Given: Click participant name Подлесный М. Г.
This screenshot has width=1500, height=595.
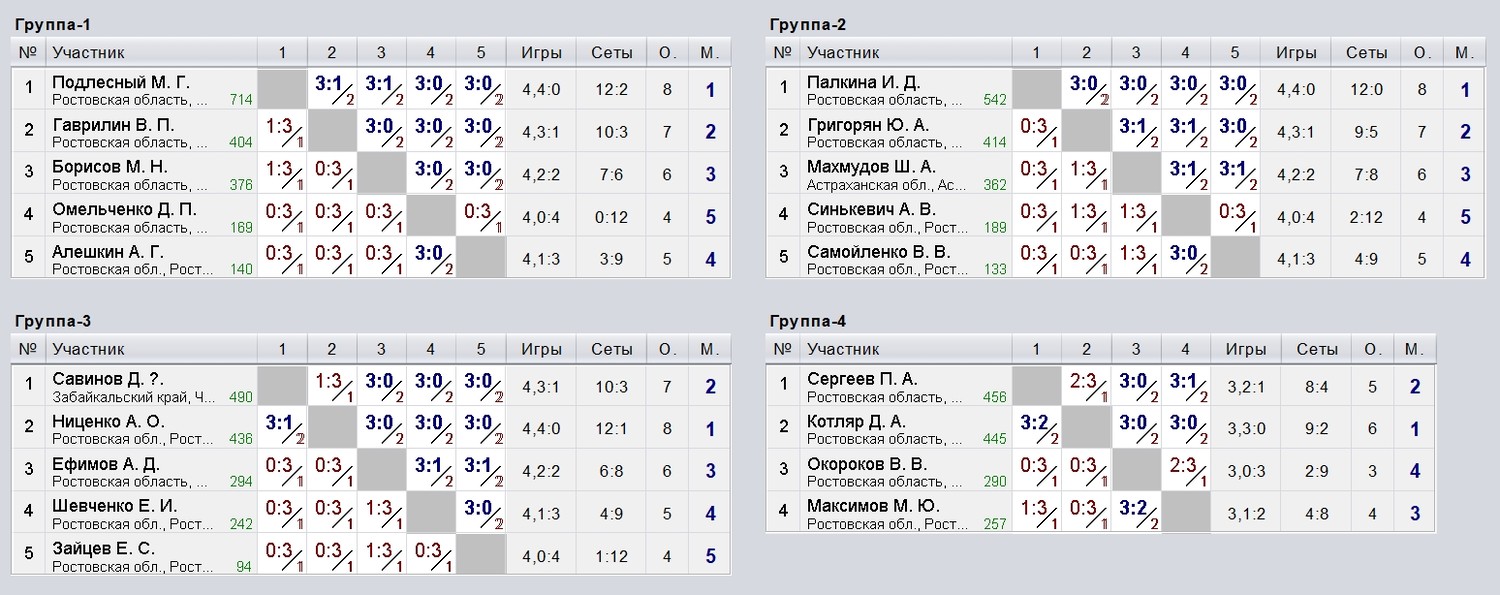Looking at the screenshot, I should pyautogui.click(x=121, y=82).
